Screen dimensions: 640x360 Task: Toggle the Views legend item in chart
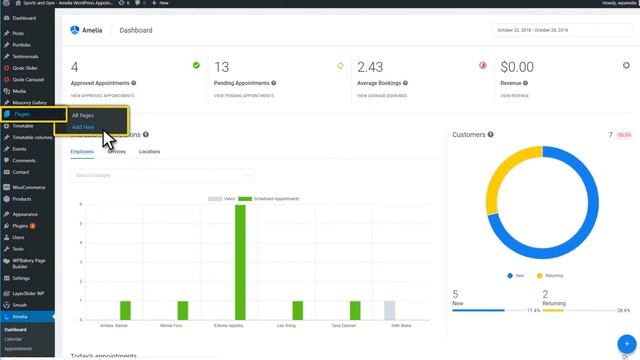pos(222,199)
